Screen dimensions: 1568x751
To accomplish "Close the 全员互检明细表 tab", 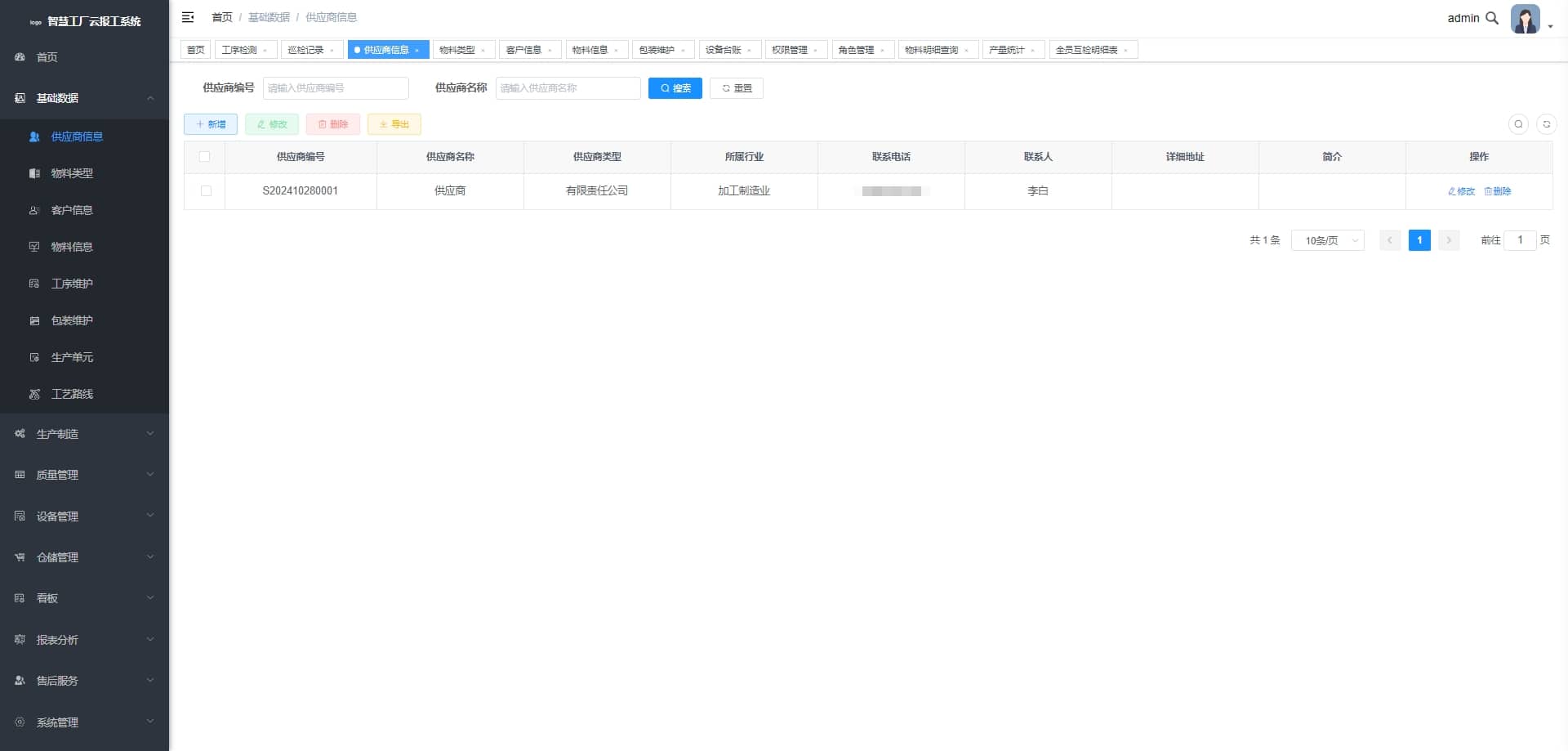I will coord(1126,51).
